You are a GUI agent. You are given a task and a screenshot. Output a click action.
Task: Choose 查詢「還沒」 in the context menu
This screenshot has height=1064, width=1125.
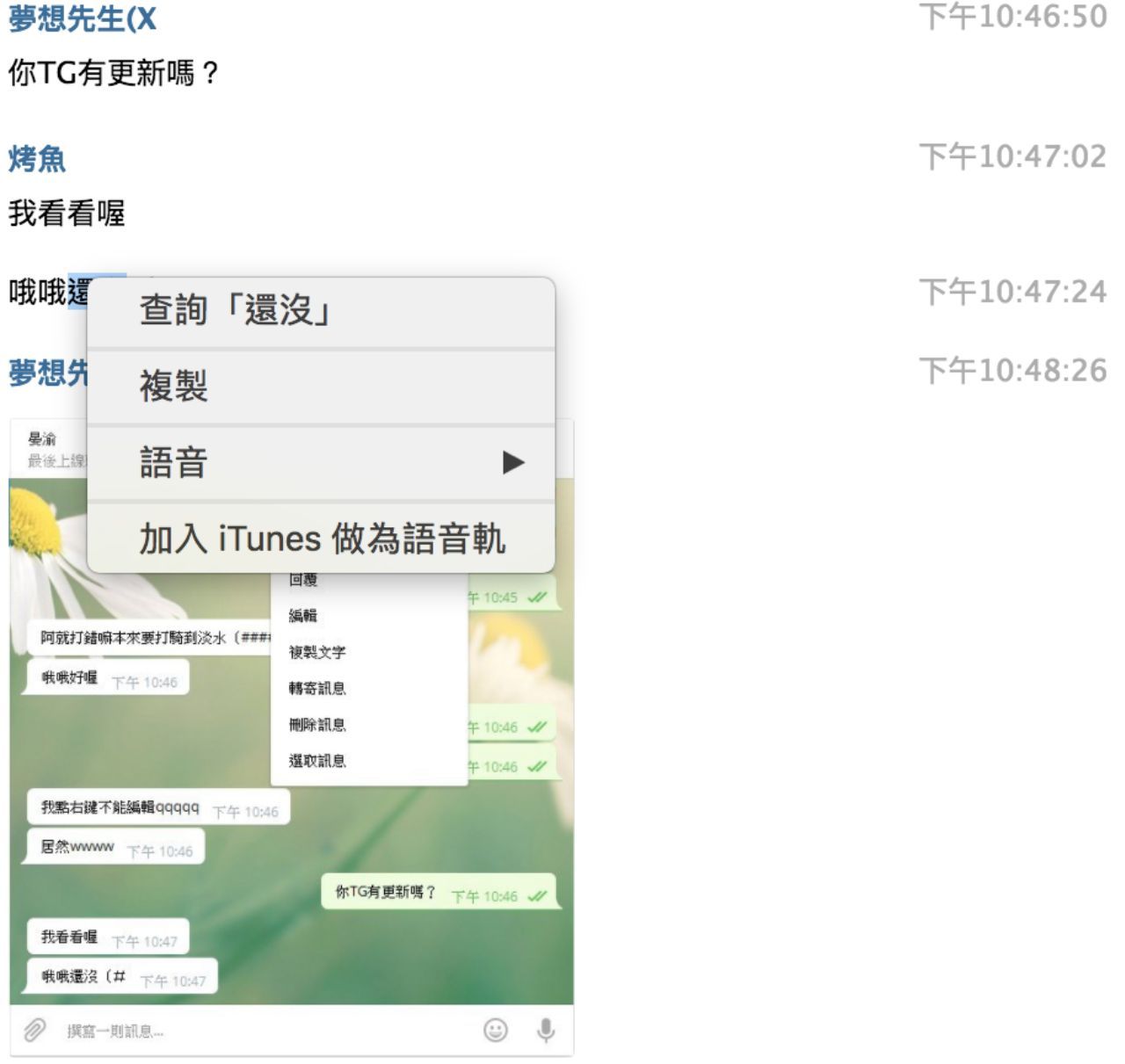tap(321, 311)
